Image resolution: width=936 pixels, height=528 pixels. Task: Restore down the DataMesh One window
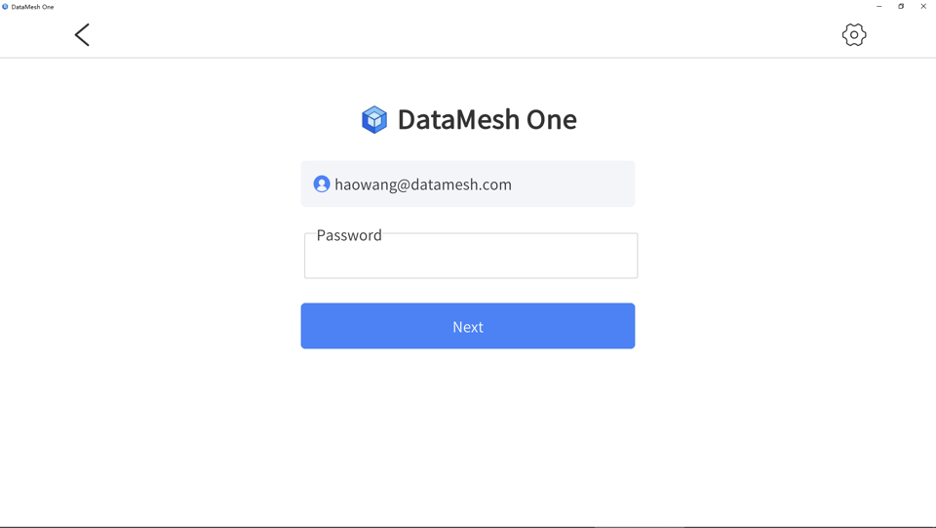901,7
